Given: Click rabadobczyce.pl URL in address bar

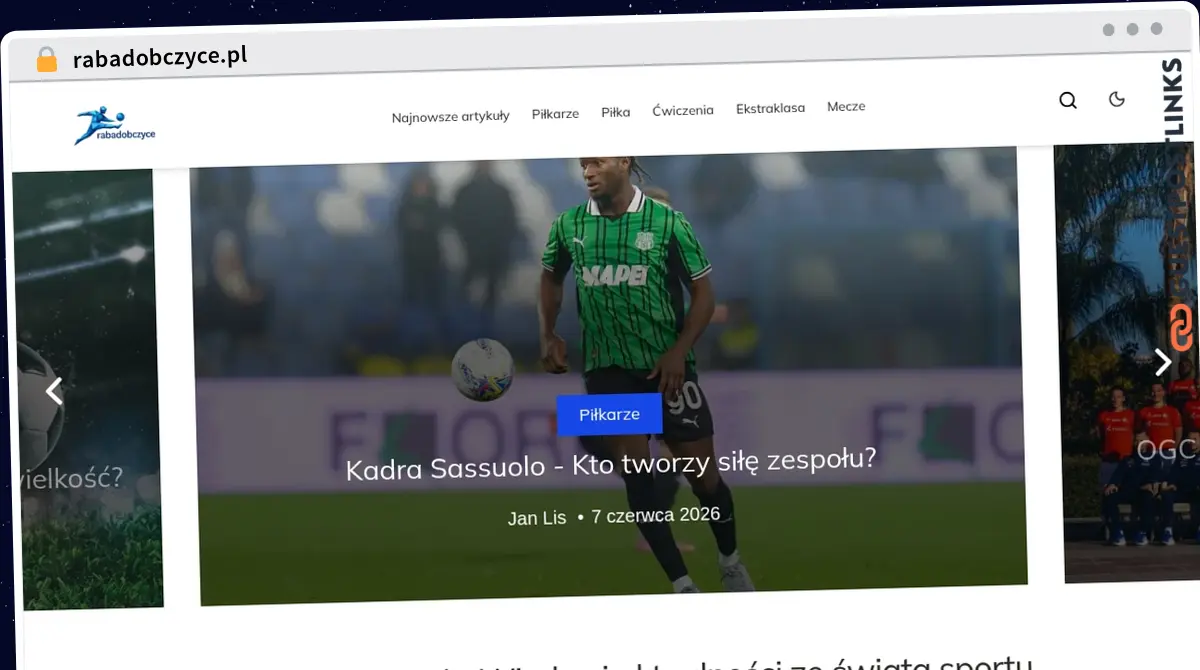Looking at the screenshot, I should 160,56.
